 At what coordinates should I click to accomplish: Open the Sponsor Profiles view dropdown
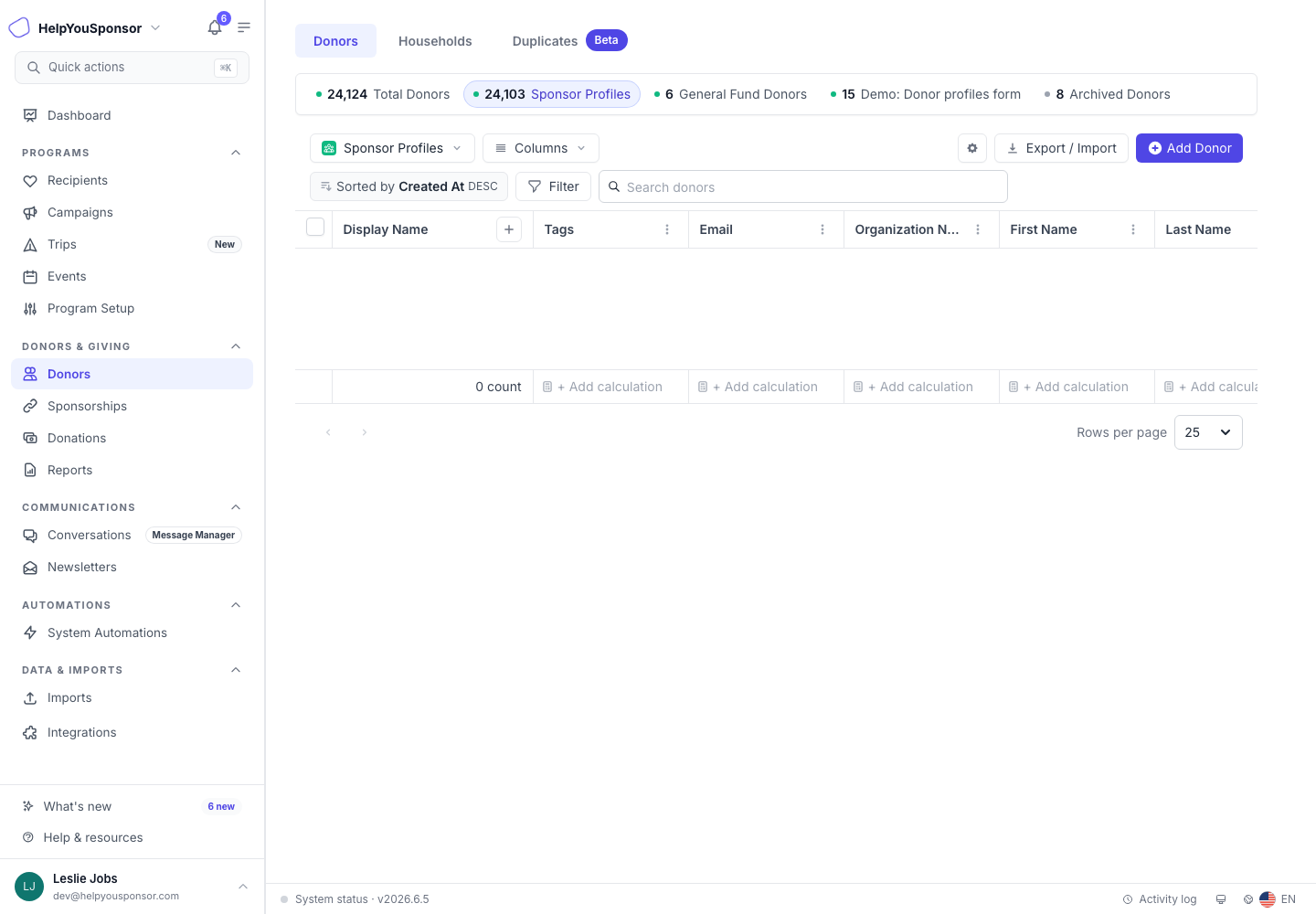click(392, 148)
